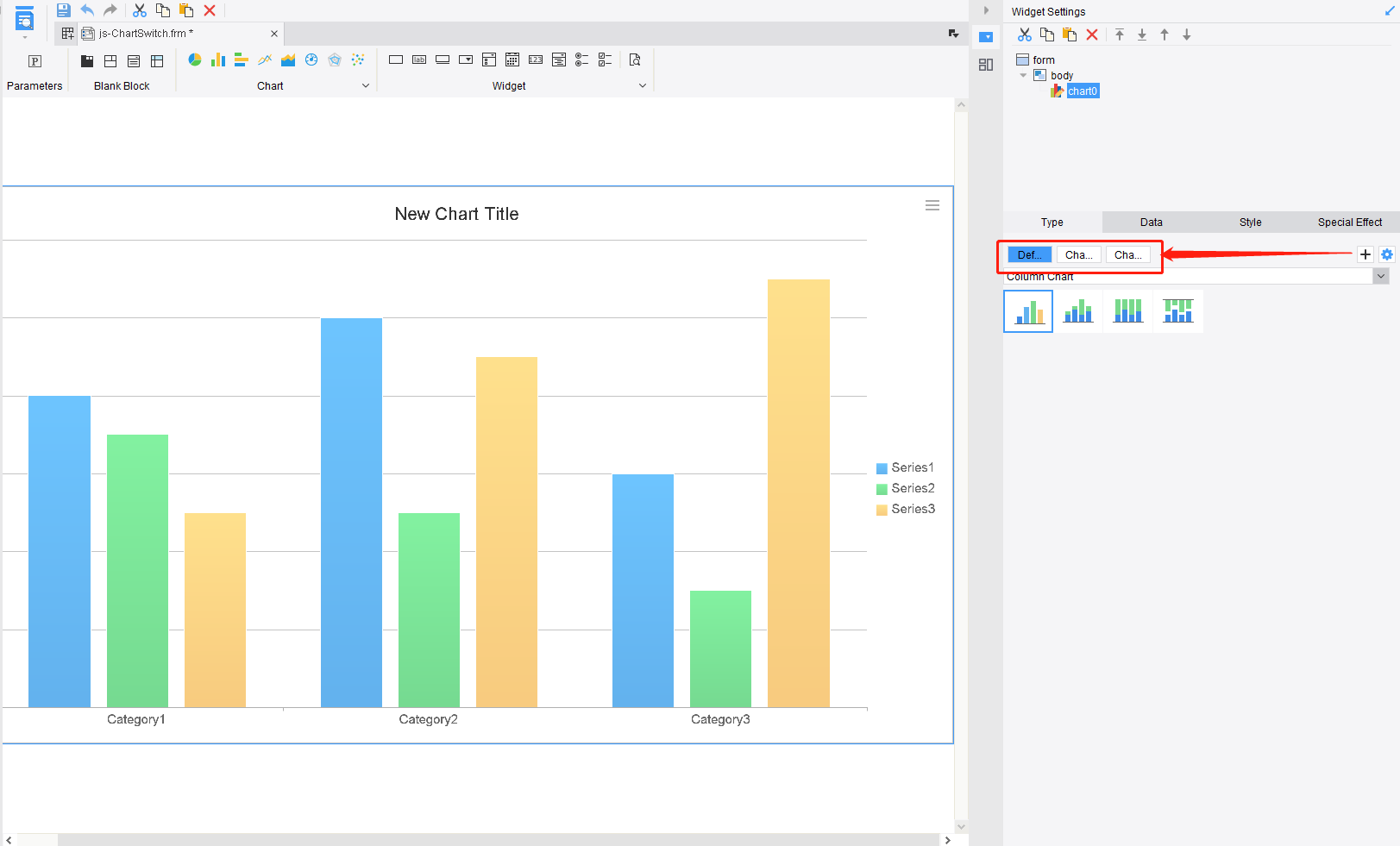Insert a Pie chart from the Chart toolbar
Screen dimensions: 1400x846
point(195,60)
